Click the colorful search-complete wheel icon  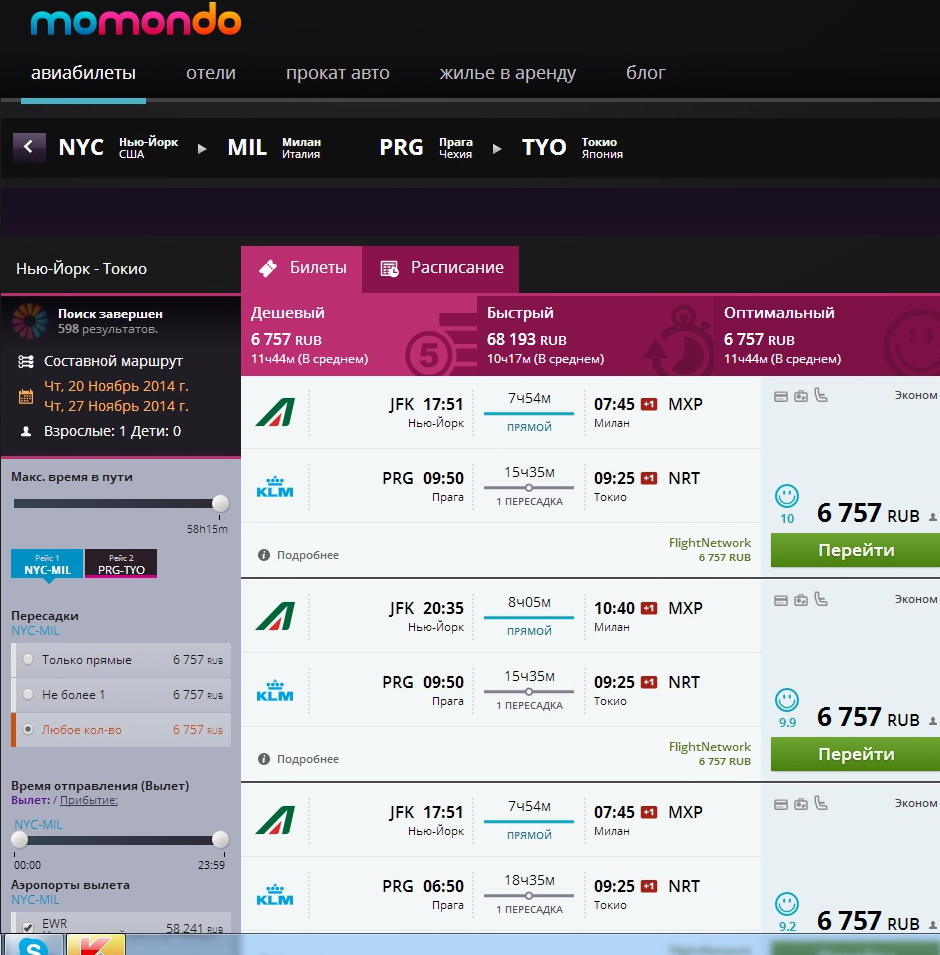pos(29,321)
